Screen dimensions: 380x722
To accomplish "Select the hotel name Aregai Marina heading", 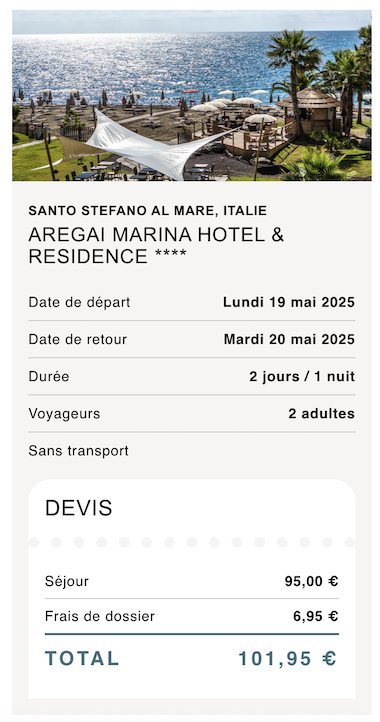I will click(156, 245).
